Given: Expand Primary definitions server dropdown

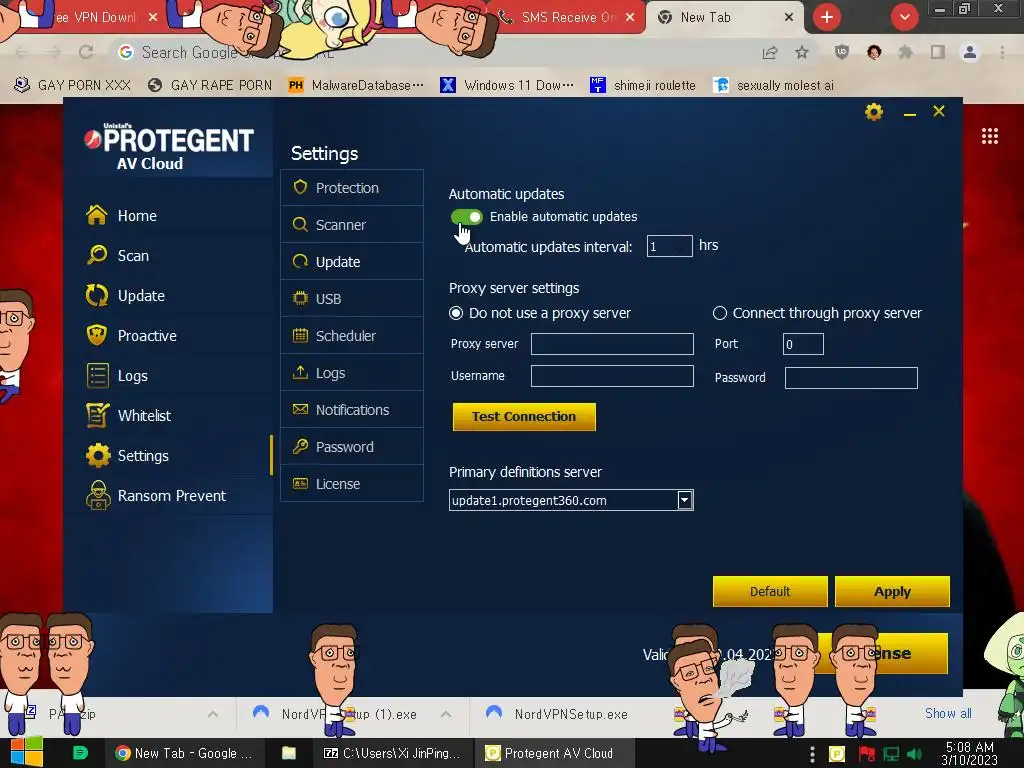Looking at the screenshot, I should coord(684,500).
